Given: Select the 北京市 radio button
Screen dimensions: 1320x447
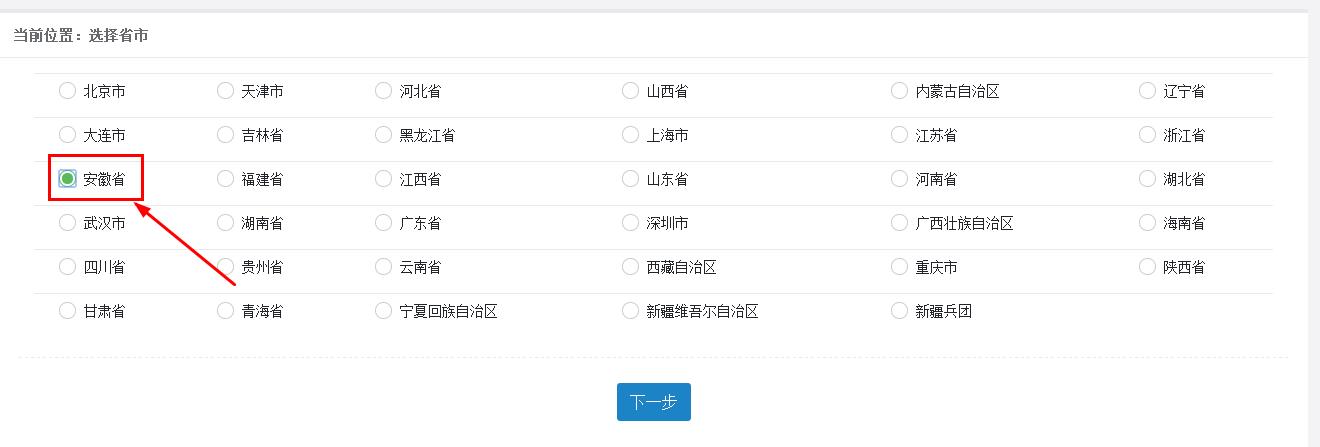Looking at the screenshot, I should 67,91.
